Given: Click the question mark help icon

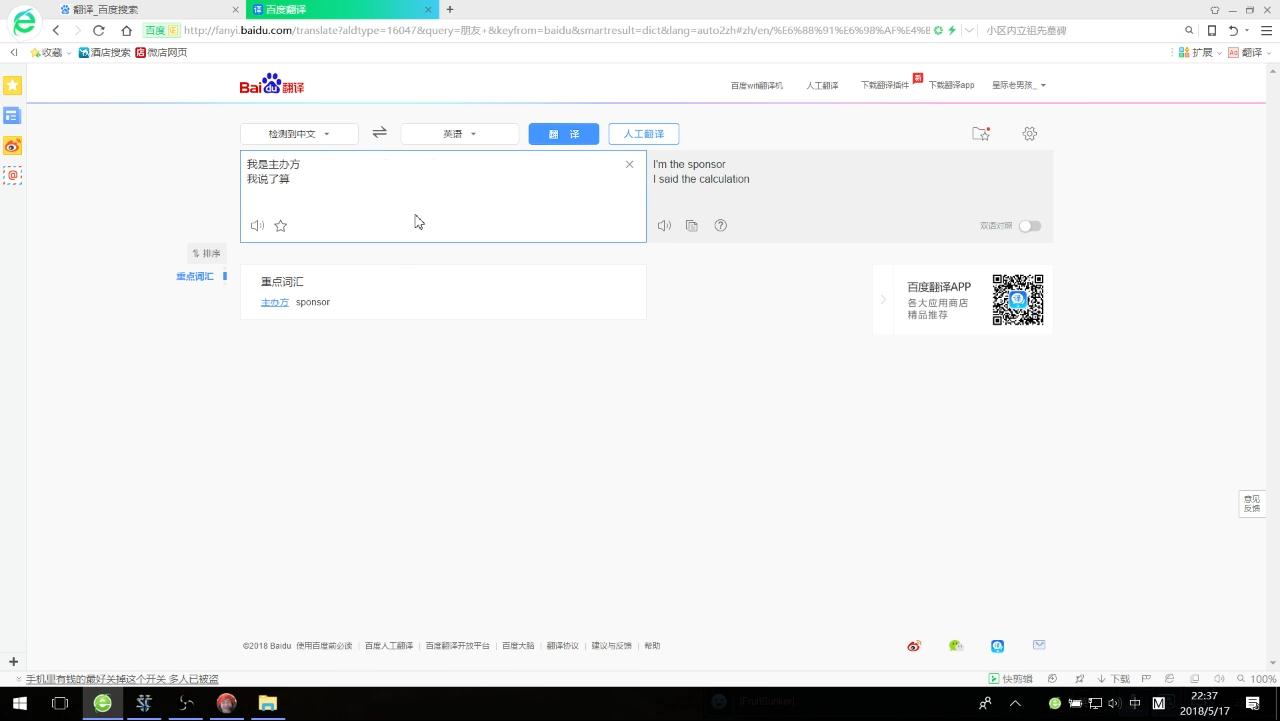Looking at the screenshot, I should (x=720, y=226).
